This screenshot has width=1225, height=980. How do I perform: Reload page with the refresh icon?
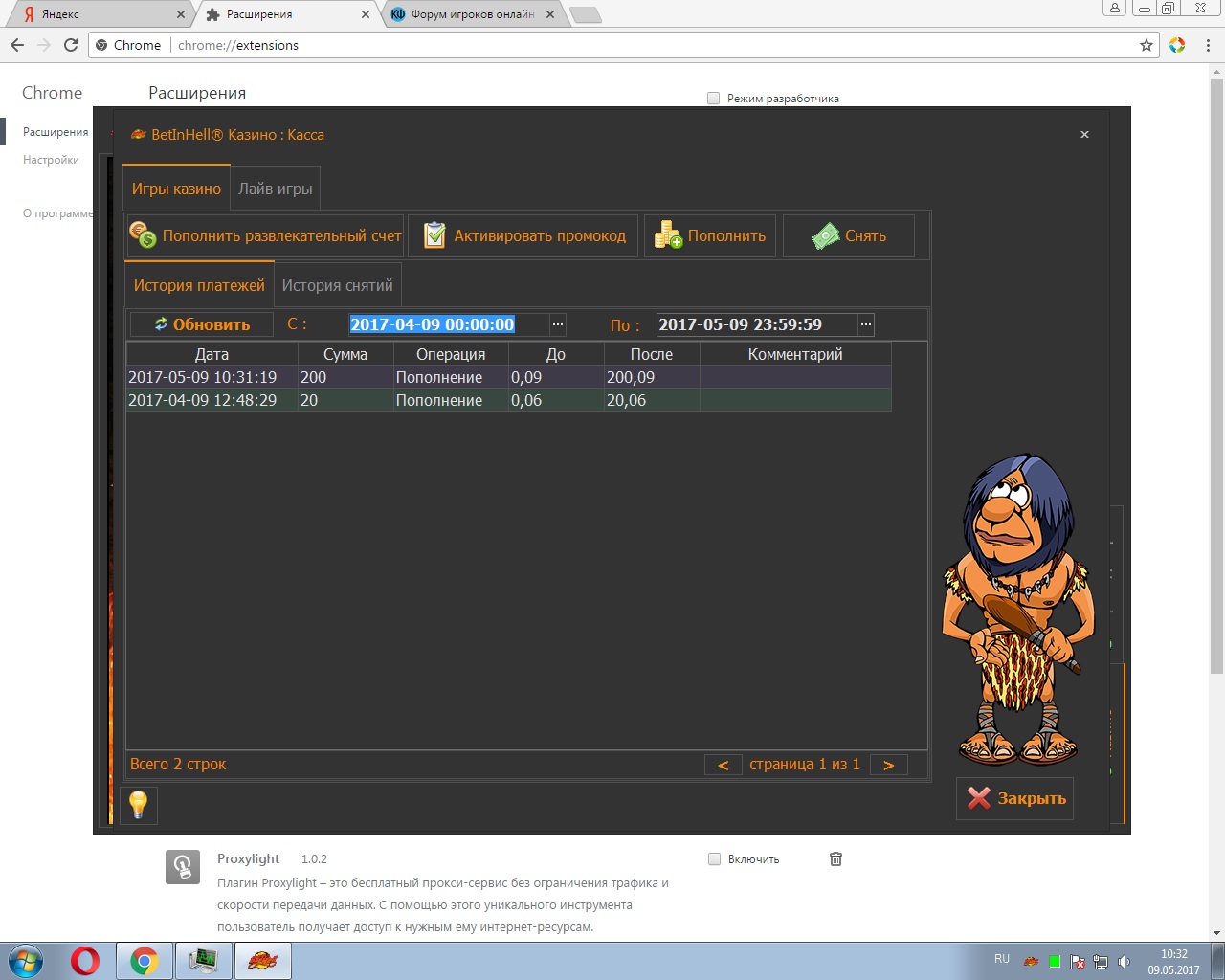(71, 45)
